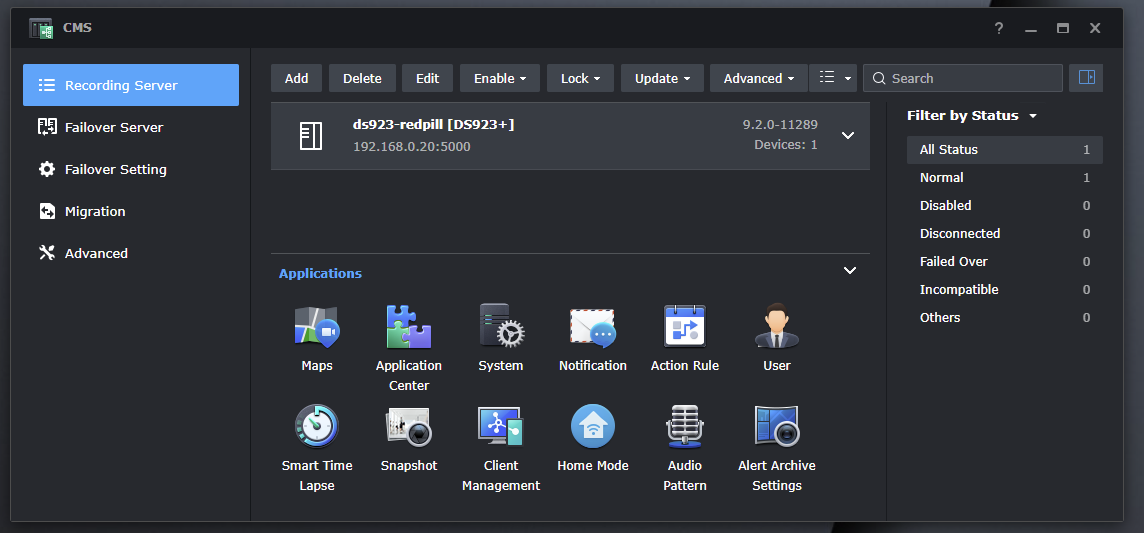Open Home Mode application
The height and width of the screenshot is (533, 1144).
pos(593,427)
